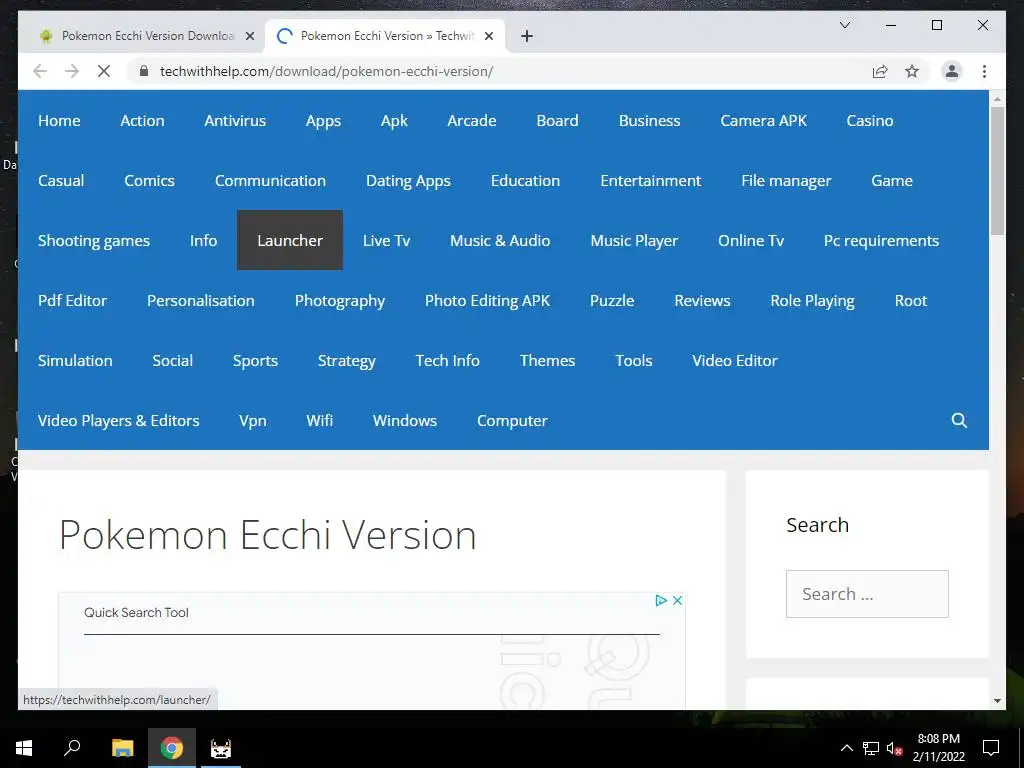Open the Windows notification center
Screen dimensions: 1024x768
coord(991,748)
